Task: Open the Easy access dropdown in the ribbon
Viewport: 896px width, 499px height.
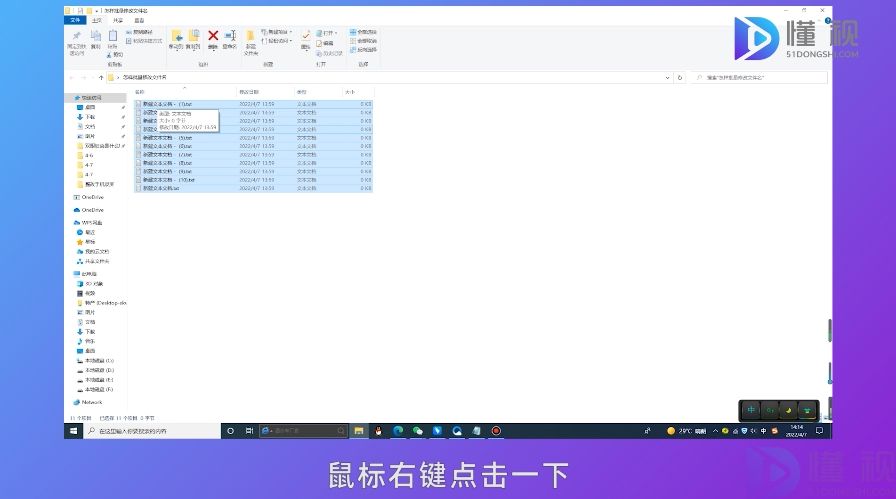Action: 277,41
